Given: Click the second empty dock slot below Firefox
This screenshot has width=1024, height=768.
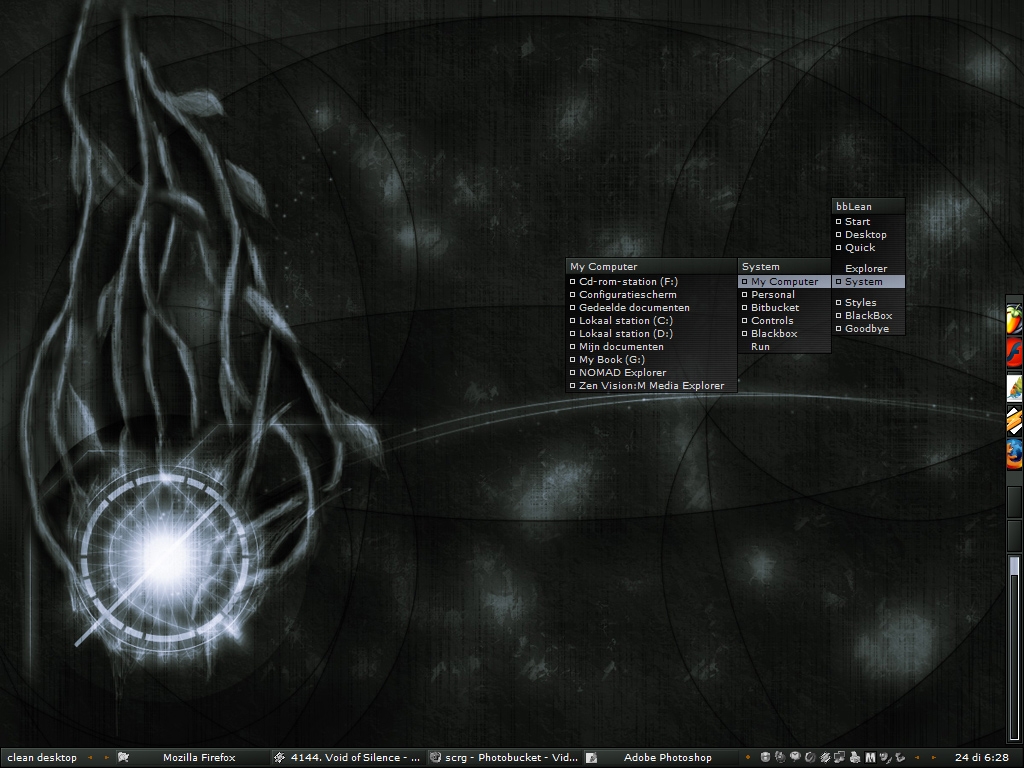Looking at the screenshot, I should 1014,536.
